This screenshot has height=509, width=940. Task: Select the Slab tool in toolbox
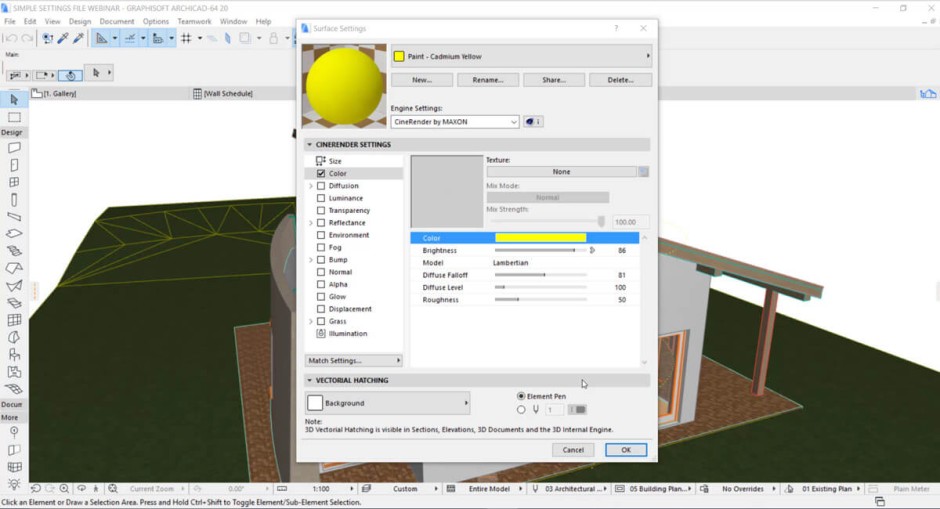(x=14, y=233)
